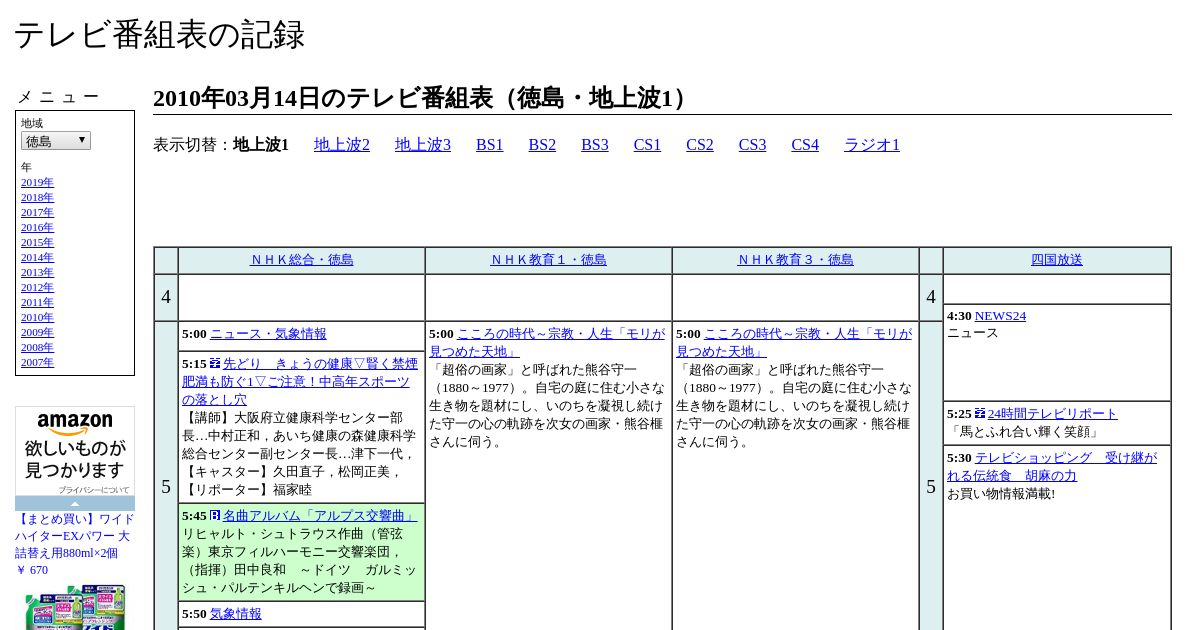Open the ワイドハイターEXパワー product link
This screenshot has height=630, width=1200.
75,536
